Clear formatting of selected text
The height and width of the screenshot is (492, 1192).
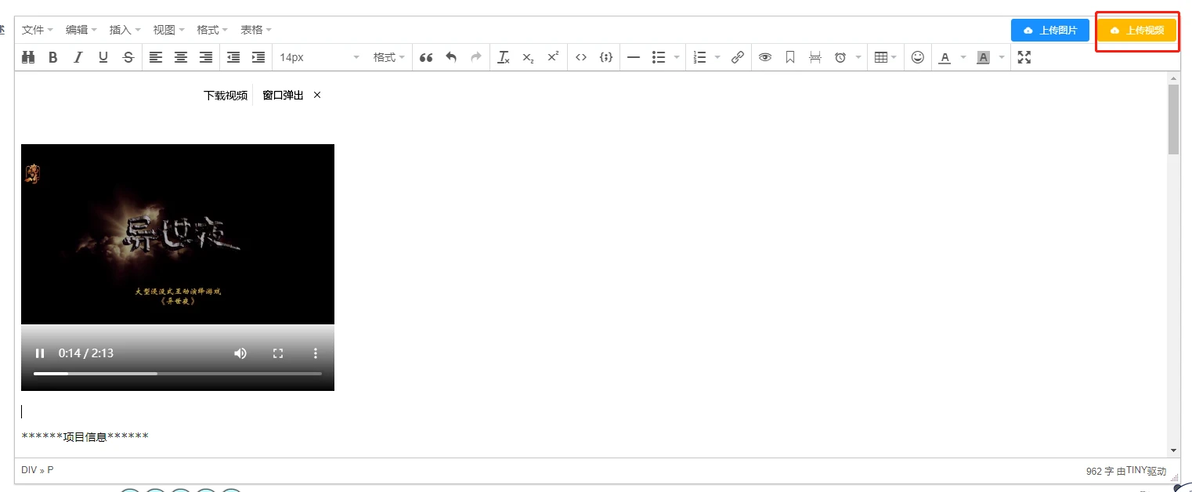[503, 57]
